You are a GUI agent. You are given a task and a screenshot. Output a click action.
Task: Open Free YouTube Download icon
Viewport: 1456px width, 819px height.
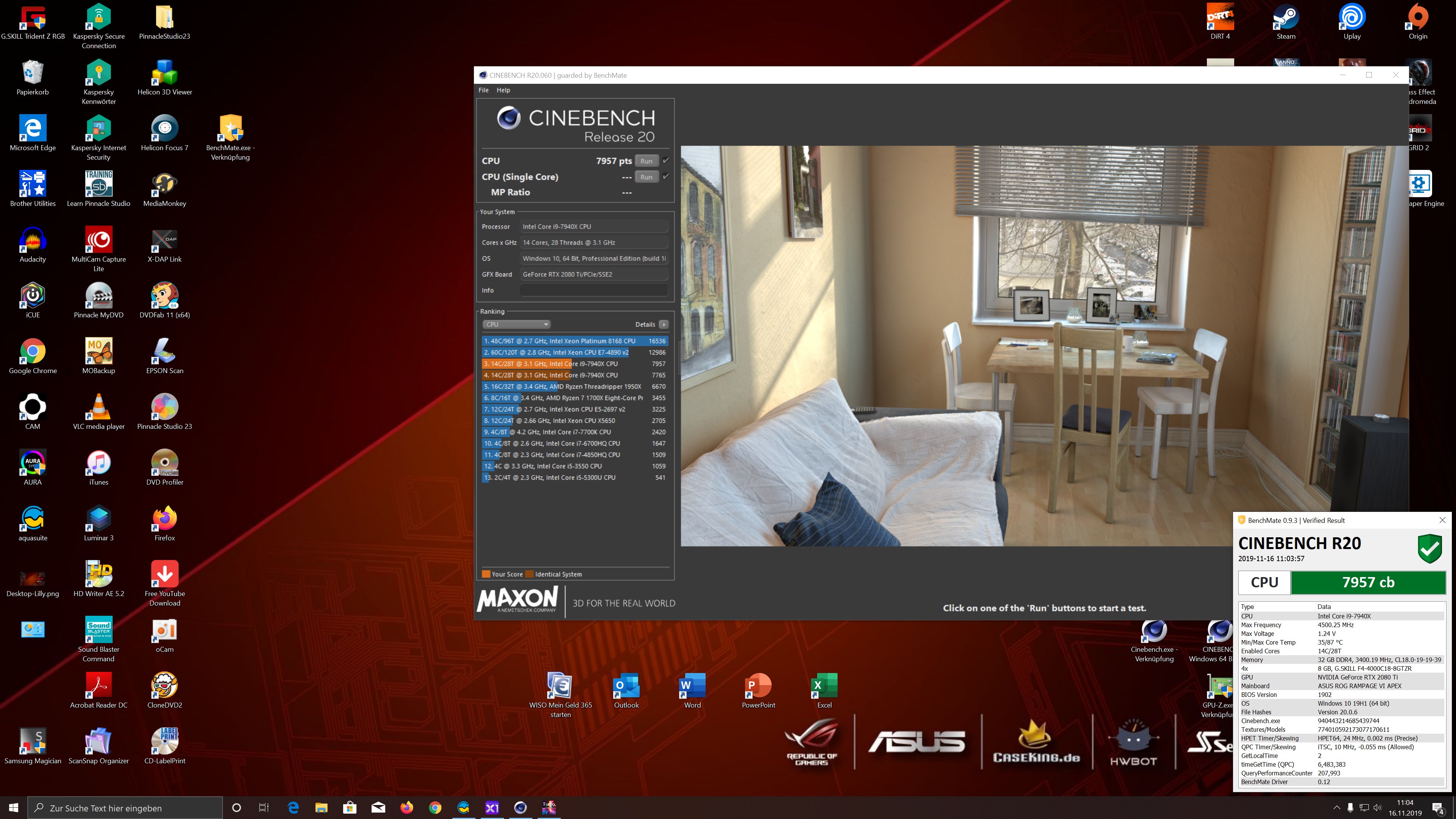pyautogui.click(x=165, y=584)
